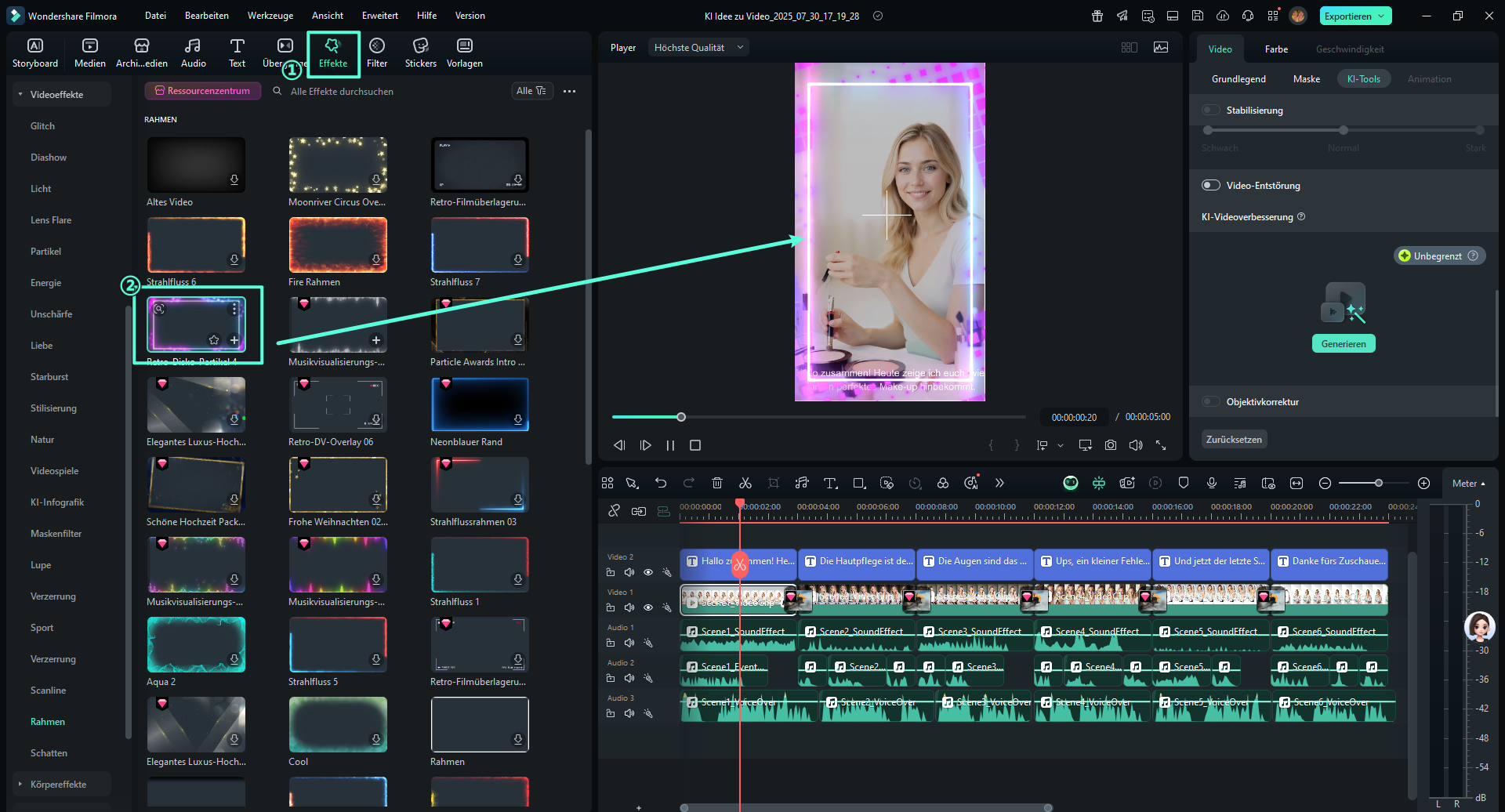1505x812 pixels.
Task: Switch to the Grundlegend sub-tab
Action: pyautogui.click(x=1238, y=79)
